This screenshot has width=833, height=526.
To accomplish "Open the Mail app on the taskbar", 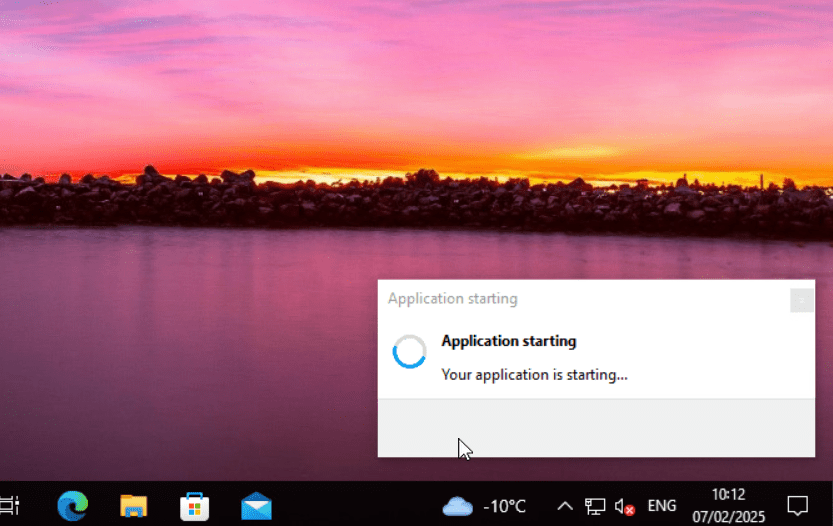I will (256, 505).
